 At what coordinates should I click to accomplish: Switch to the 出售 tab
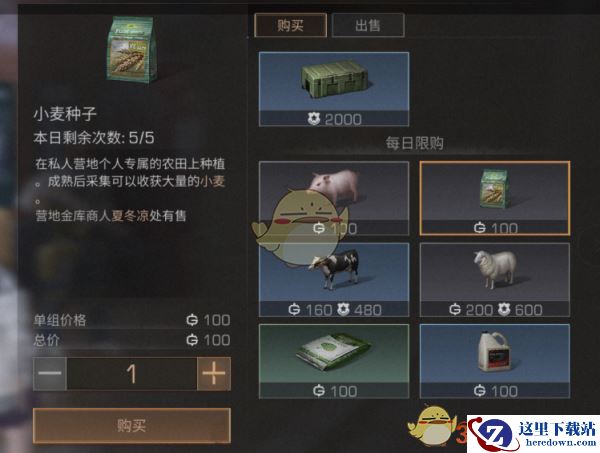[368, 25]
